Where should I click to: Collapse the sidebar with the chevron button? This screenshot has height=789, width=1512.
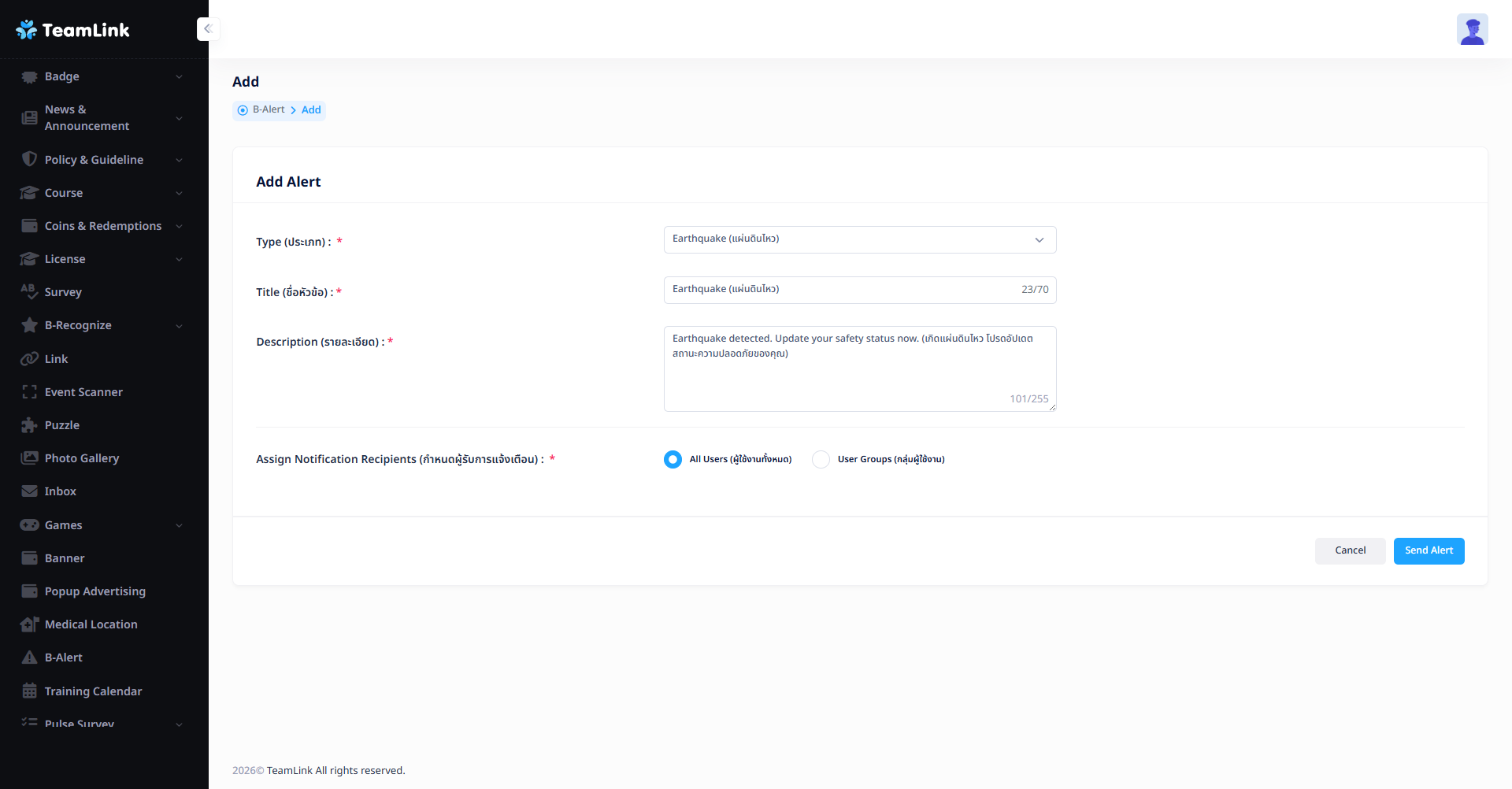pyautogui.click(x=208, y=29)
